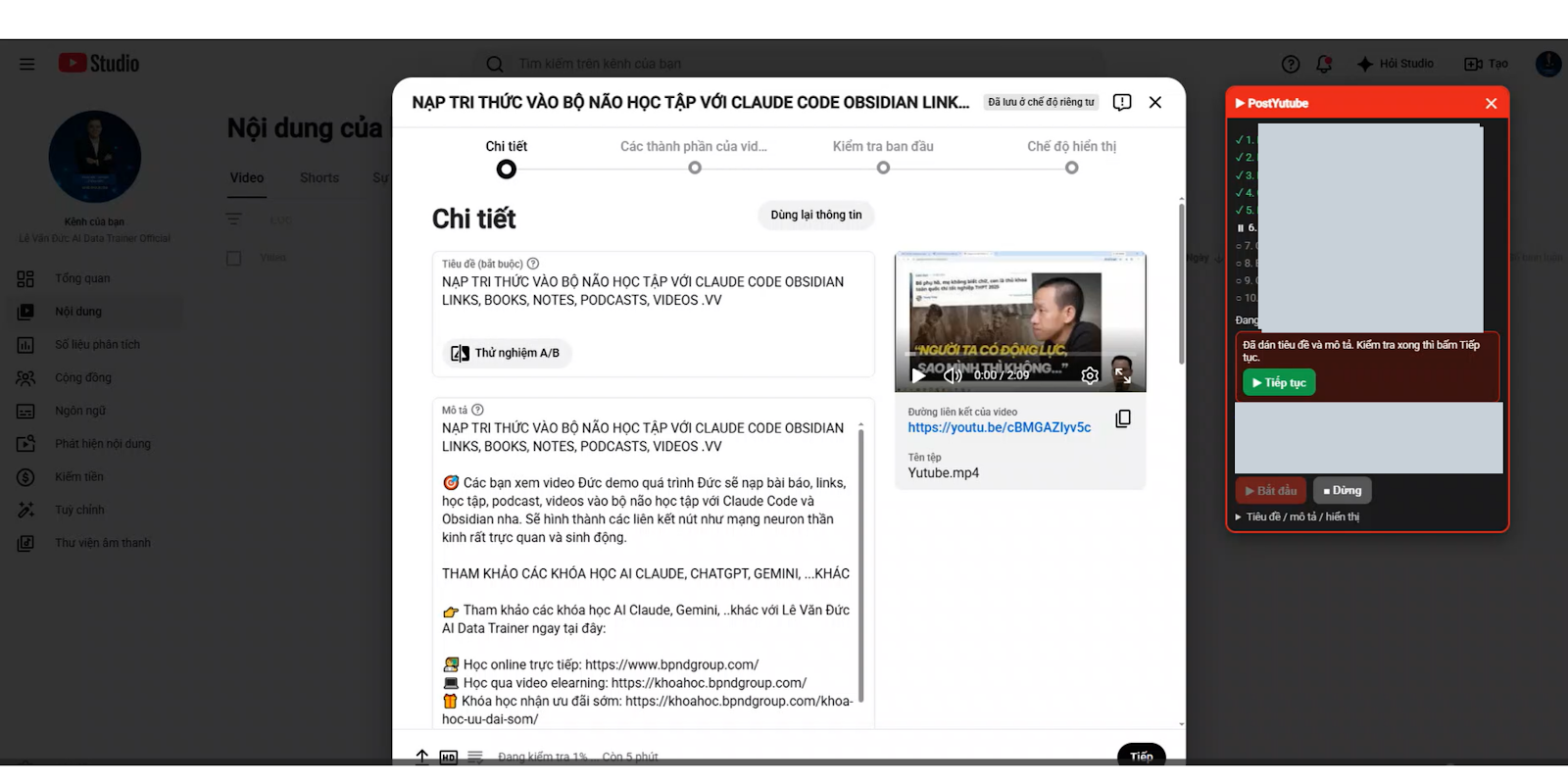Copy the video link with the copy icon
Image resolution: width=1568 pixels, height=784 pixels.
pyautogui.click(x=1123, y=419)
